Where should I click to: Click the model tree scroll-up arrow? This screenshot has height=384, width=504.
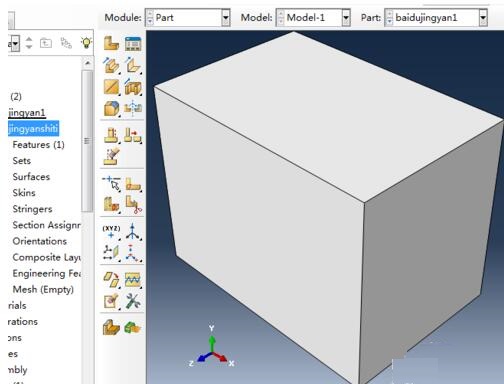[88, 63]
